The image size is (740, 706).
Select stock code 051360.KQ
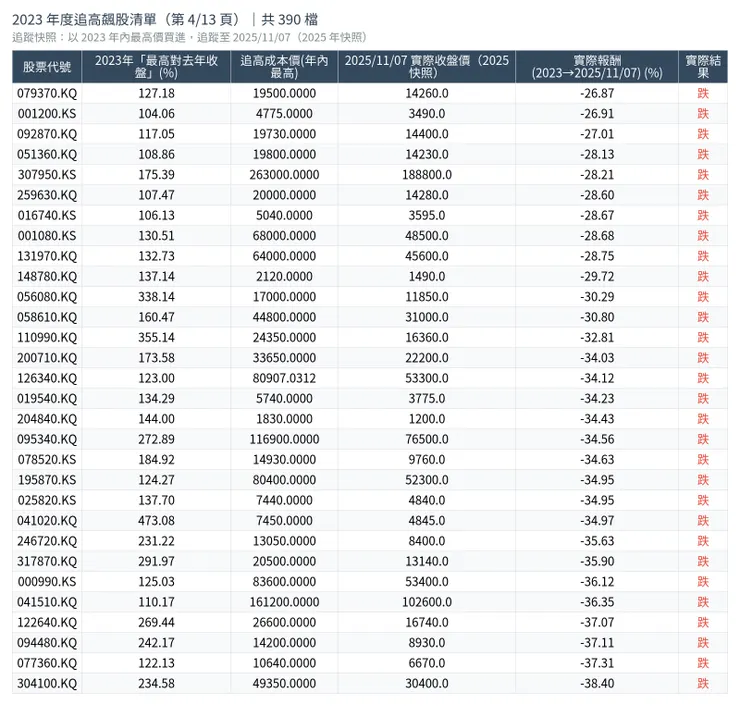click(47, 154)
